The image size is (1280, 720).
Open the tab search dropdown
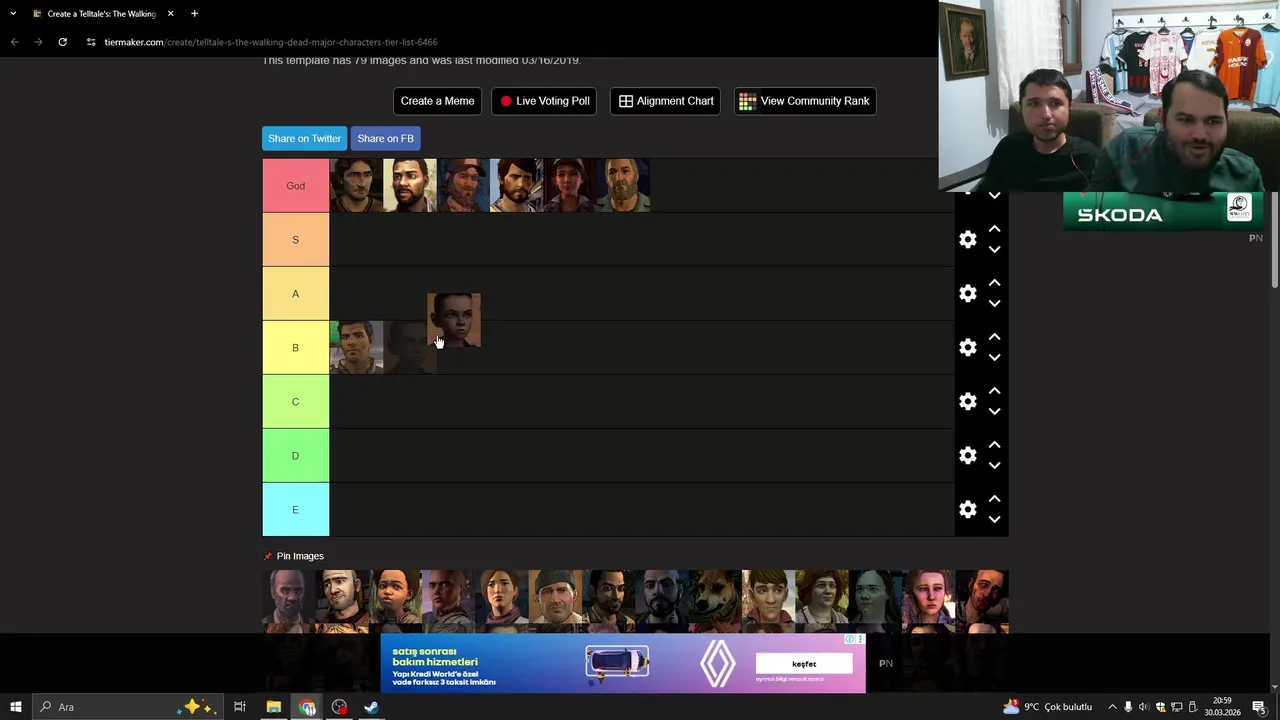click(x=13, y=14)
